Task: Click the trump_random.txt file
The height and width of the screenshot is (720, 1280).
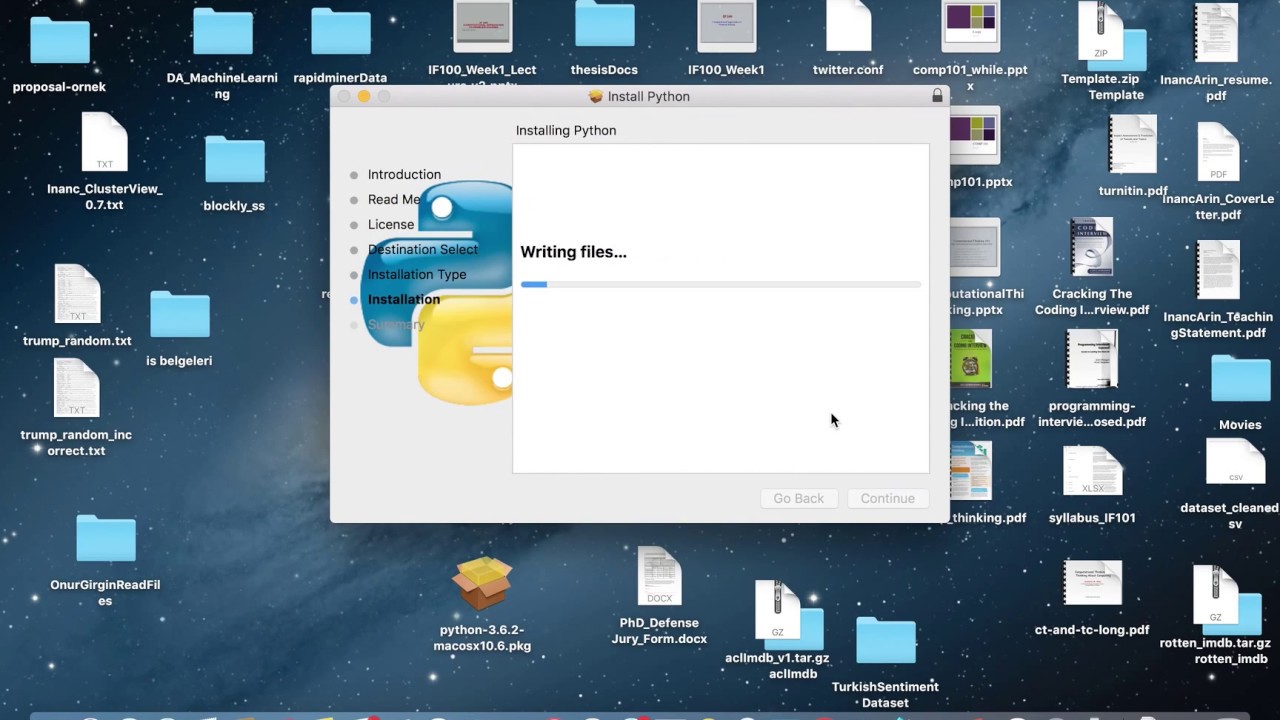Action: 77,295
